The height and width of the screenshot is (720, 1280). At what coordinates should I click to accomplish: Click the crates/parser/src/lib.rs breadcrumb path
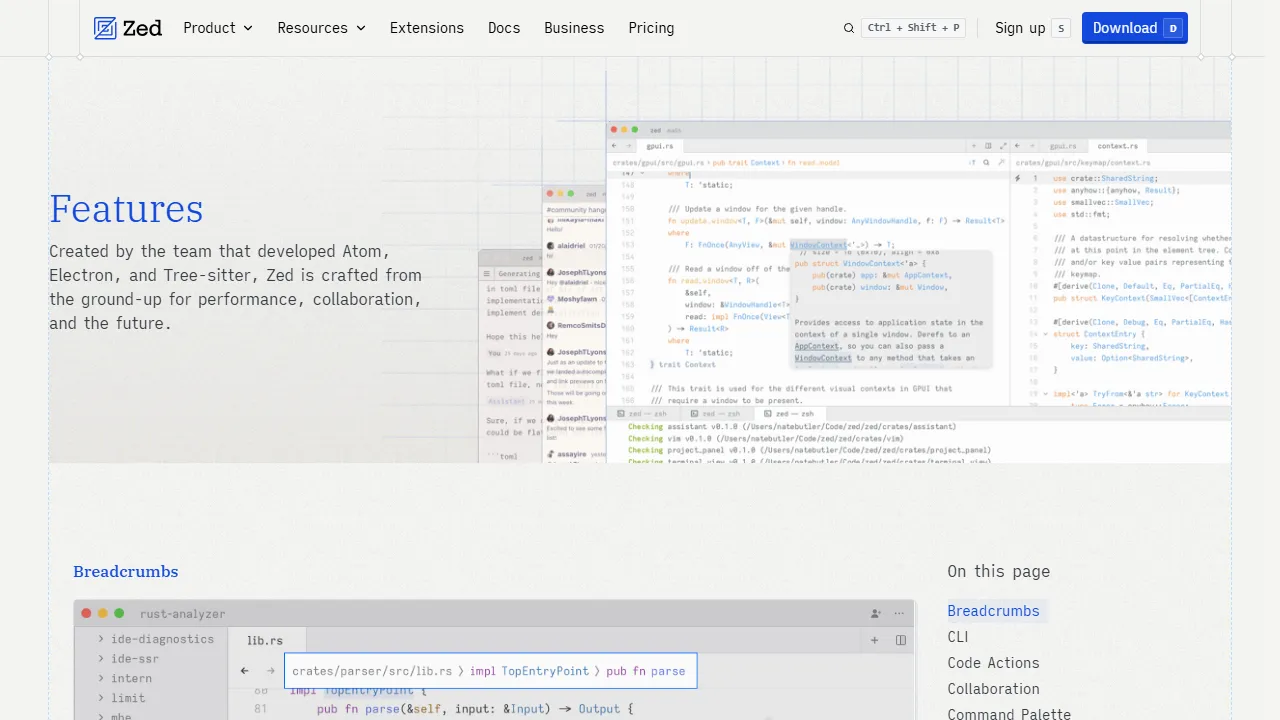point(372,671)
